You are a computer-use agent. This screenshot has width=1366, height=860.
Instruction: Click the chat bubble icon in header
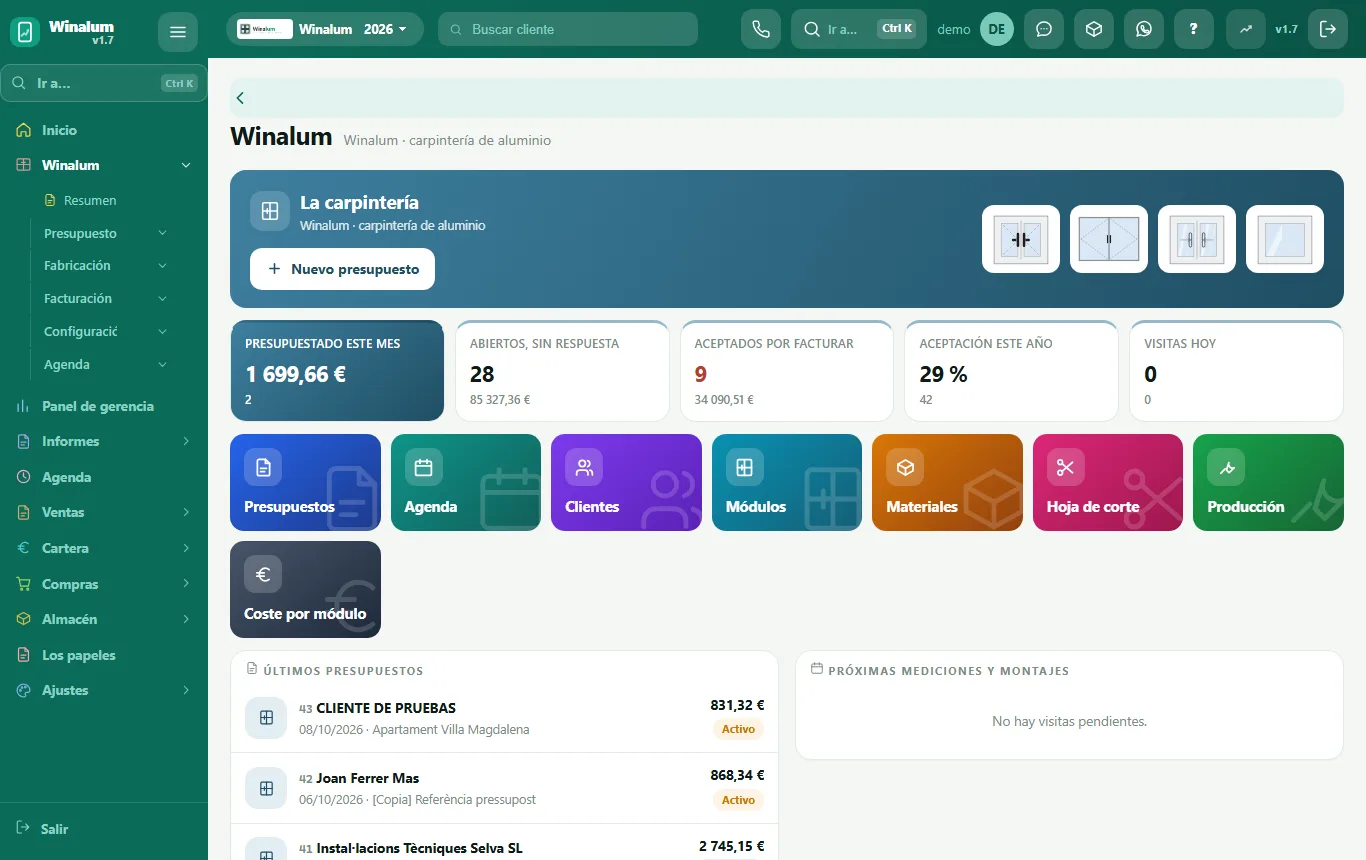click(x=1043, y=29)
